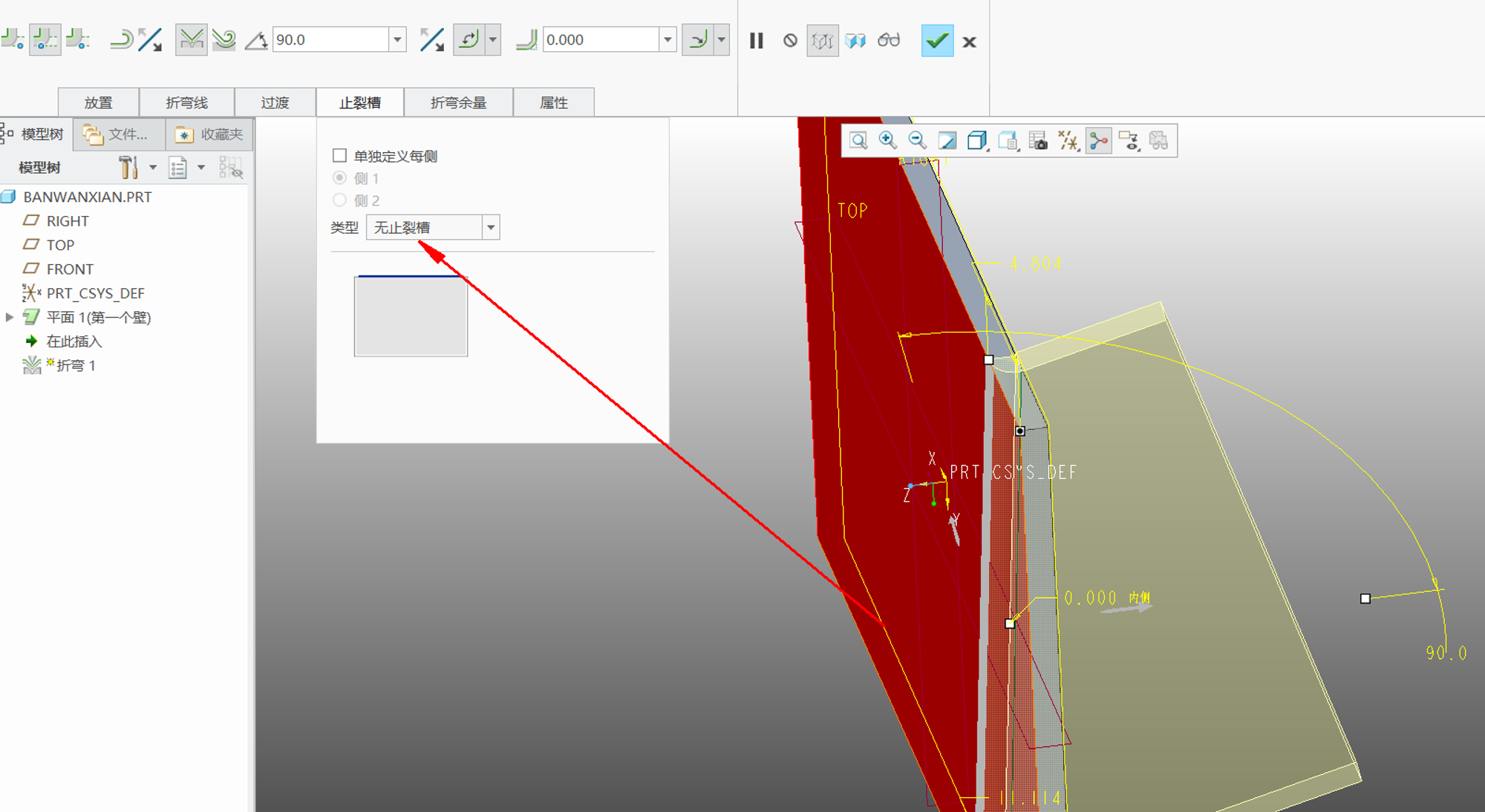The image size is (1485, 812).
Task: Click the bend radius icon
Action: pos(526,39)
